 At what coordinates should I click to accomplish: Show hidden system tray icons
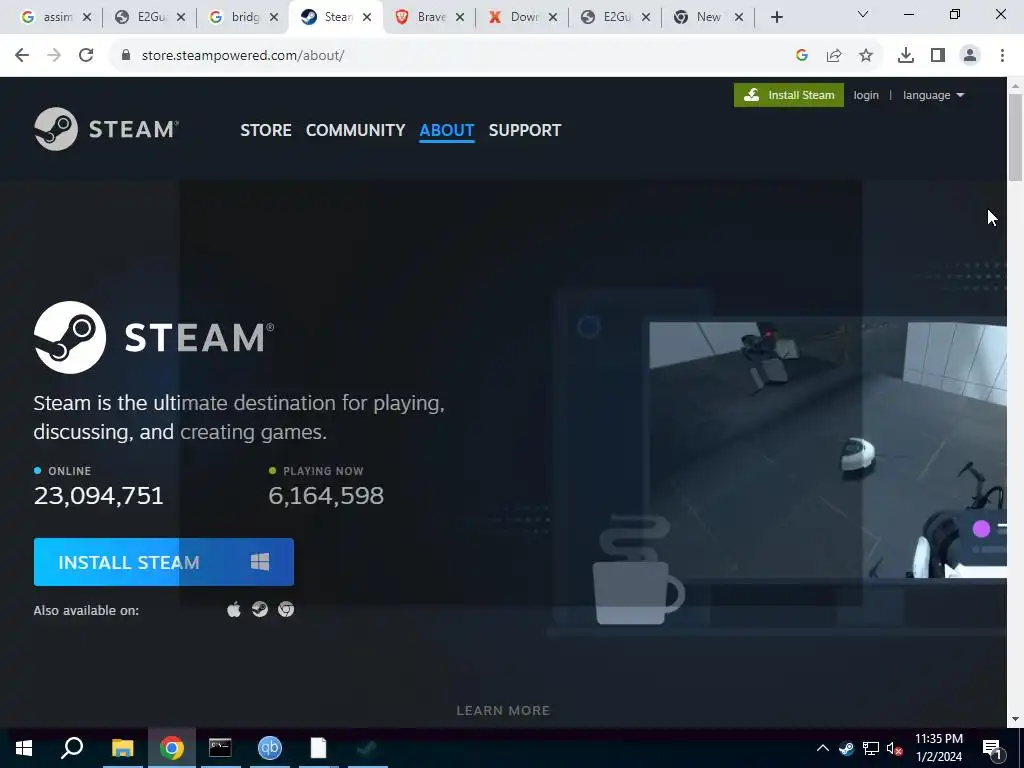[x=823, y=748]
